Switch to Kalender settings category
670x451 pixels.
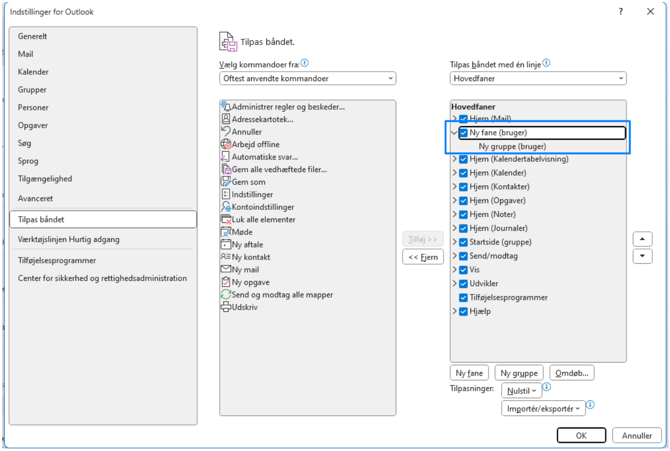(x=33, y=72)
